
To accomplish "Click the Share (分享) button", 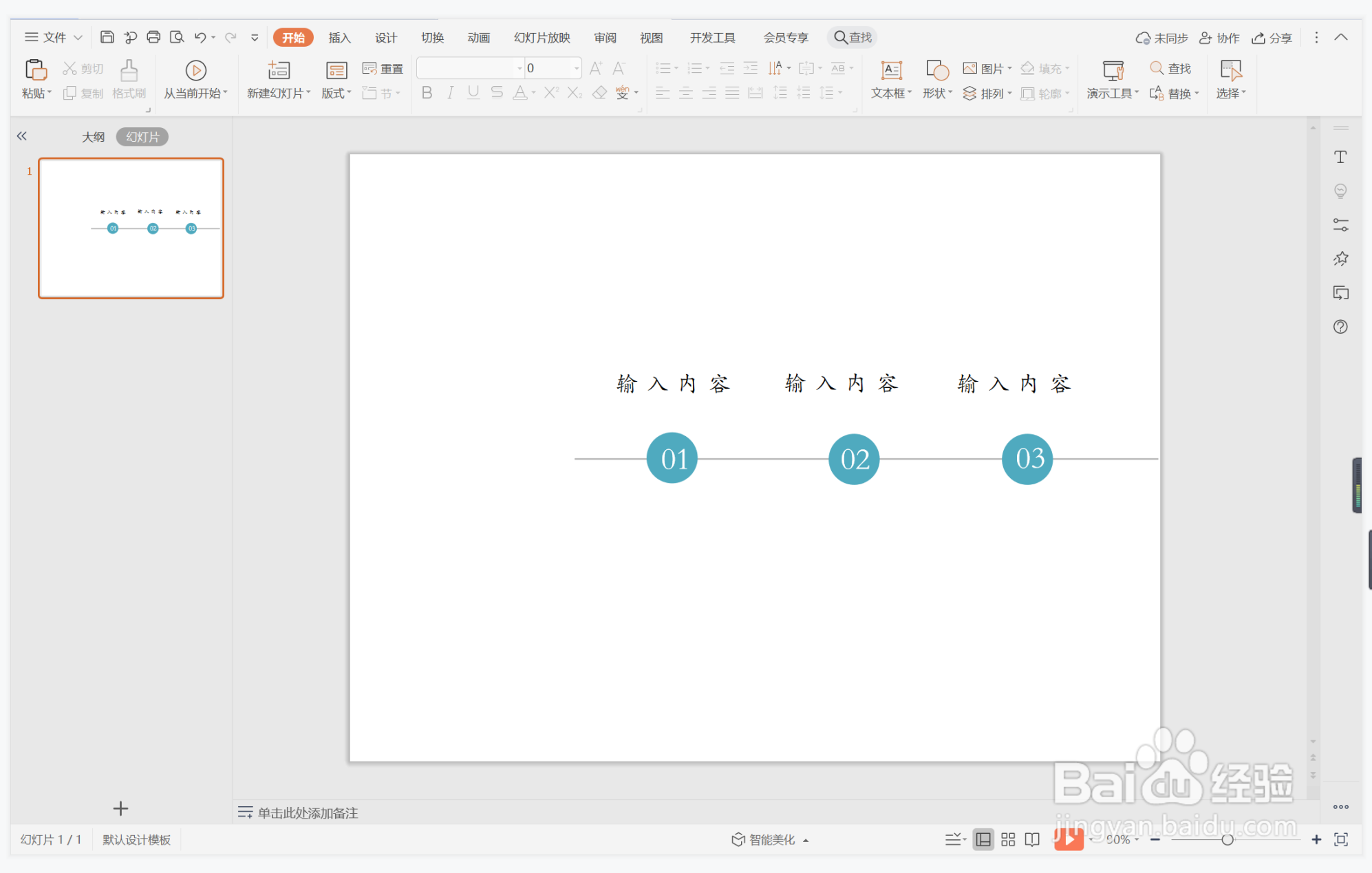I will click(1272, 38).
